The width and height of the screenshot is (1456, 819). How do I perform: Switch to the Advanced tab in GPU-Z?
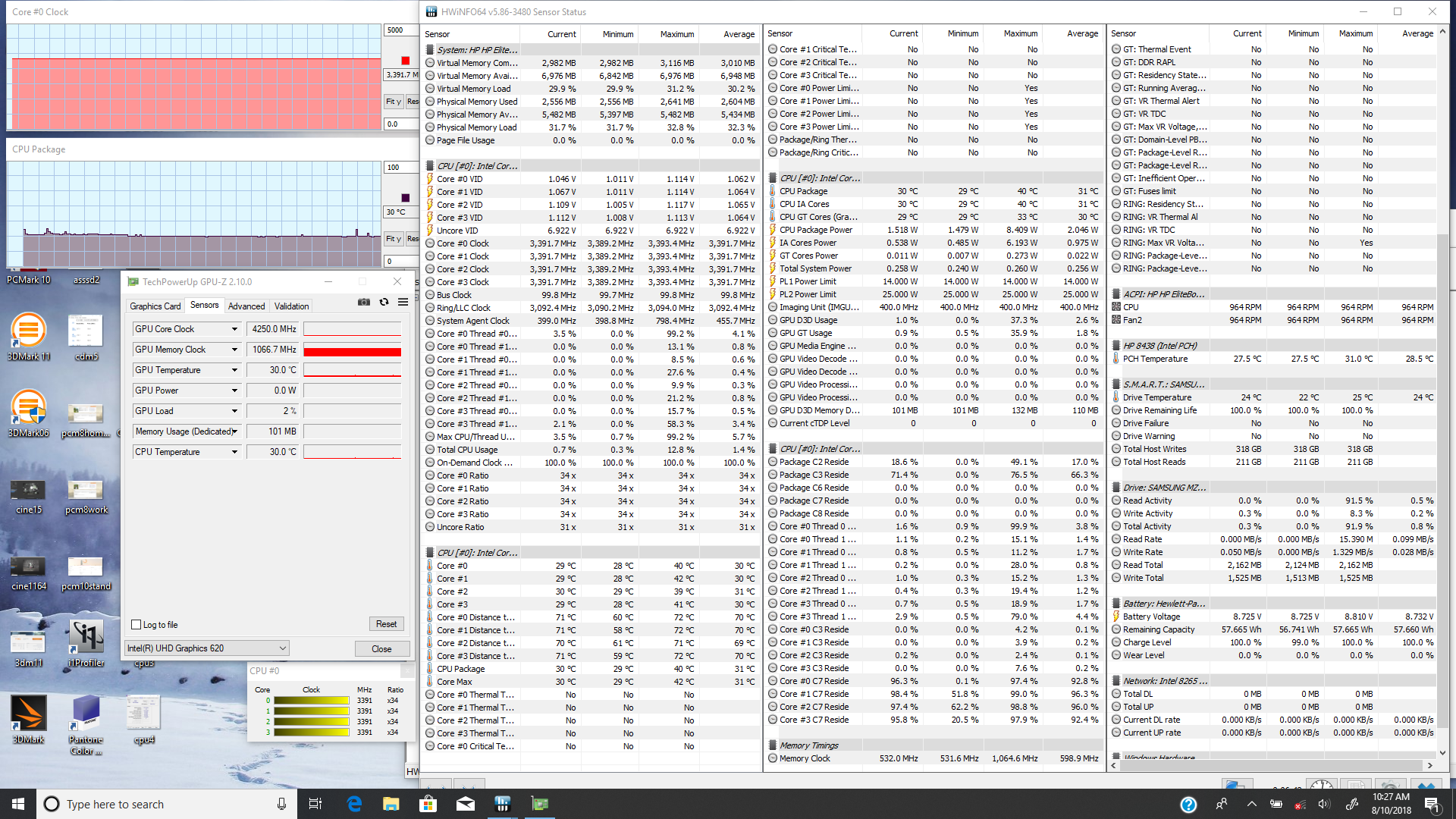tap(246, 306)
